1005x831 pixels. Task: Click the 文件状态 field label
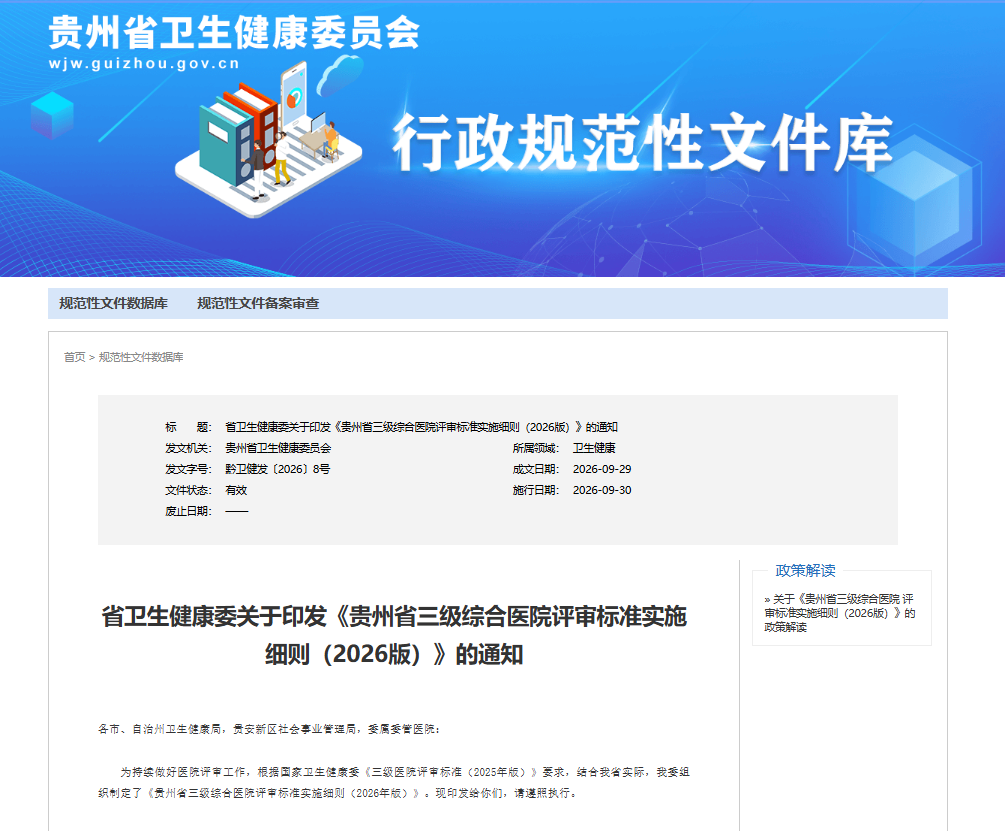tap(188, 490)
